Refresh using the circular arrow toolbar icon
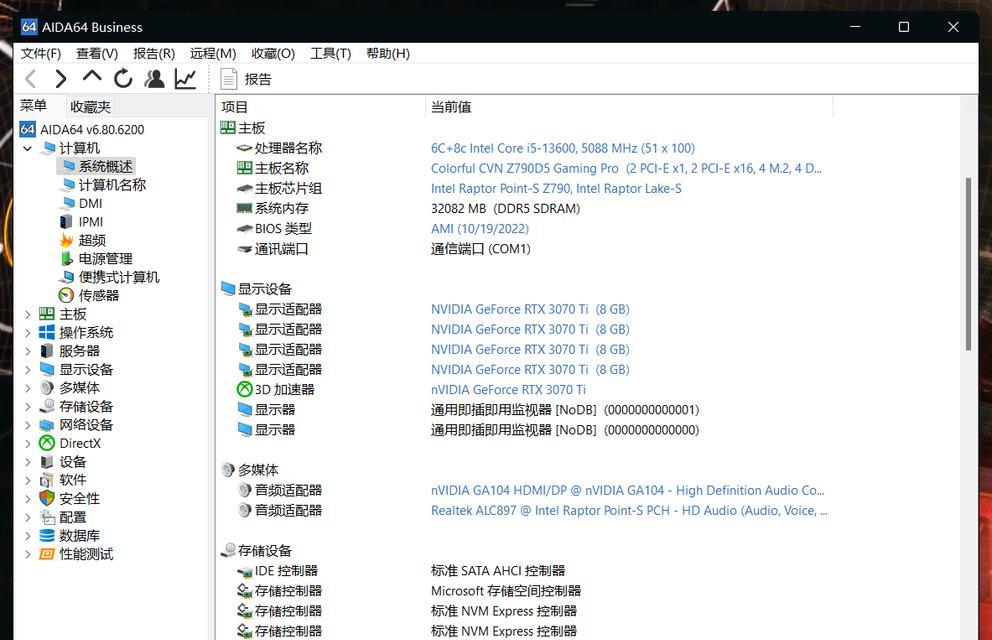 pyautogui.click(x=123, y=78)
